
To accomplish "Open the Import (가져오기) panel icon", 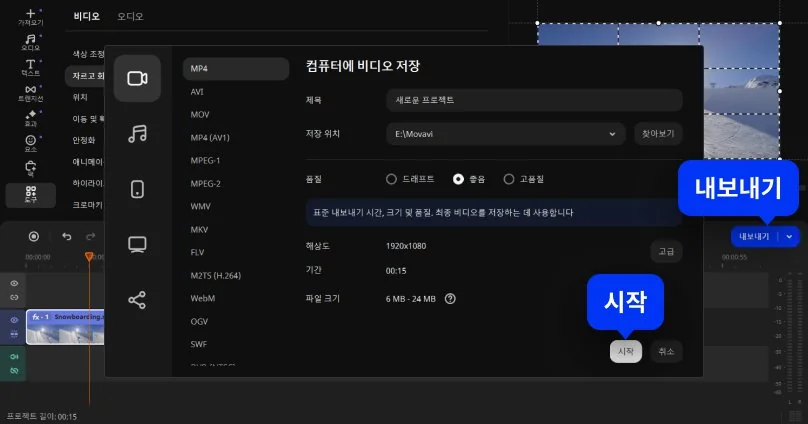I will (30, 17).
